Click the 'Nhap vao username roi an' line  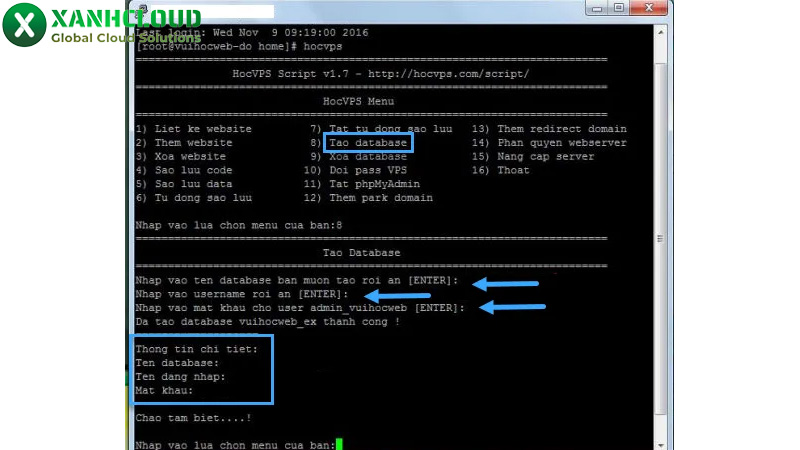tap(242, 294)
